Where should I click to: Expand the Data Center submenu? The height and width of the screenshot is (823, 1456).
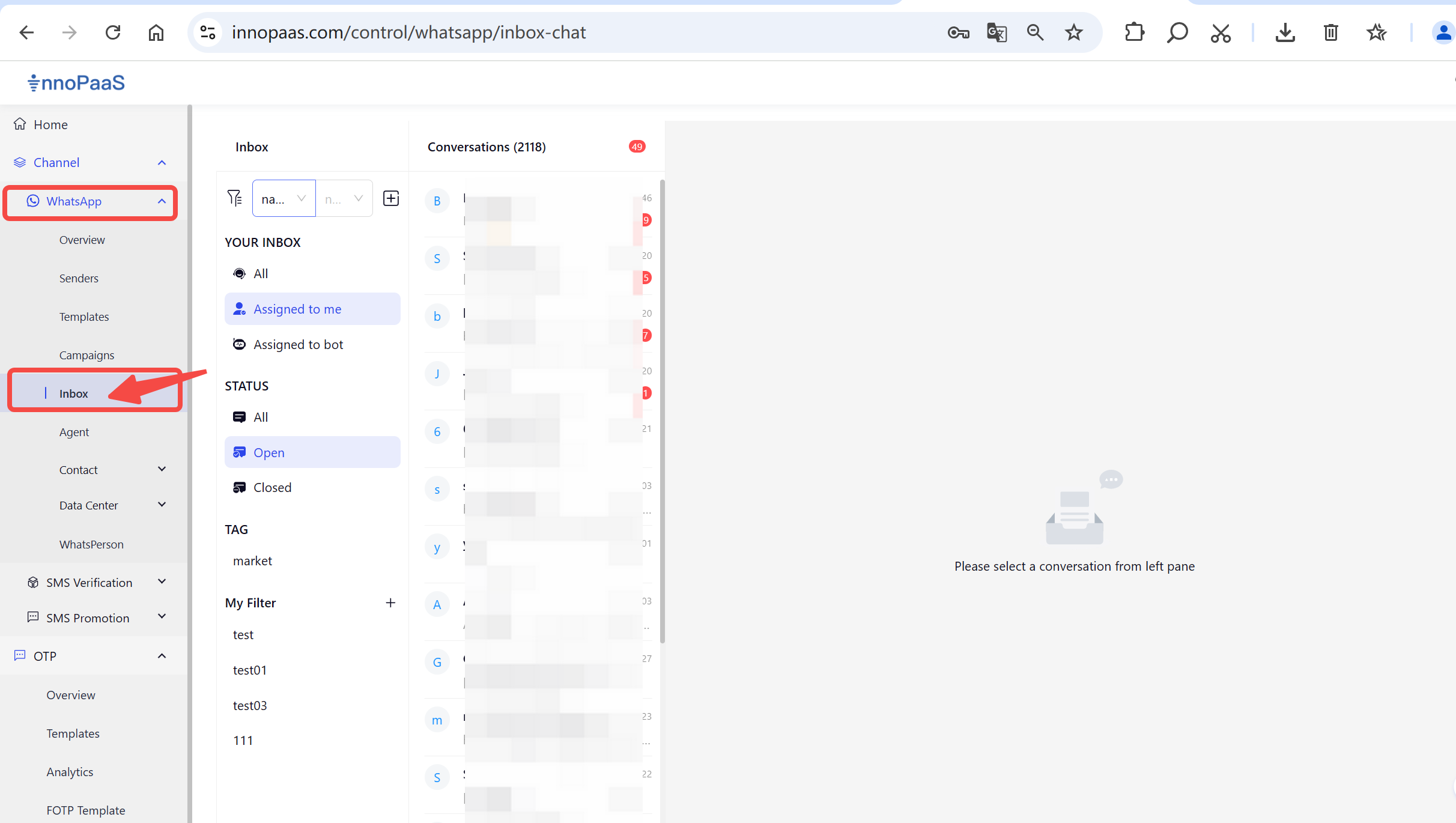(x=162, y=505)
